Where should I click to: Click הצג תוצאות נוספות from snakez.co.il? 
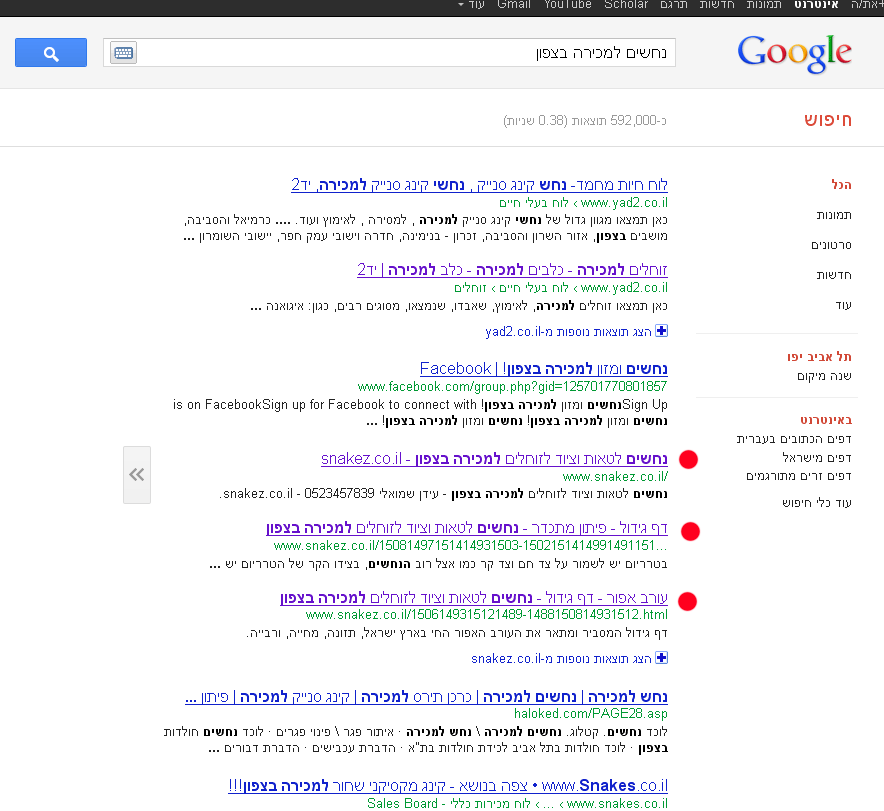(562, 658)
